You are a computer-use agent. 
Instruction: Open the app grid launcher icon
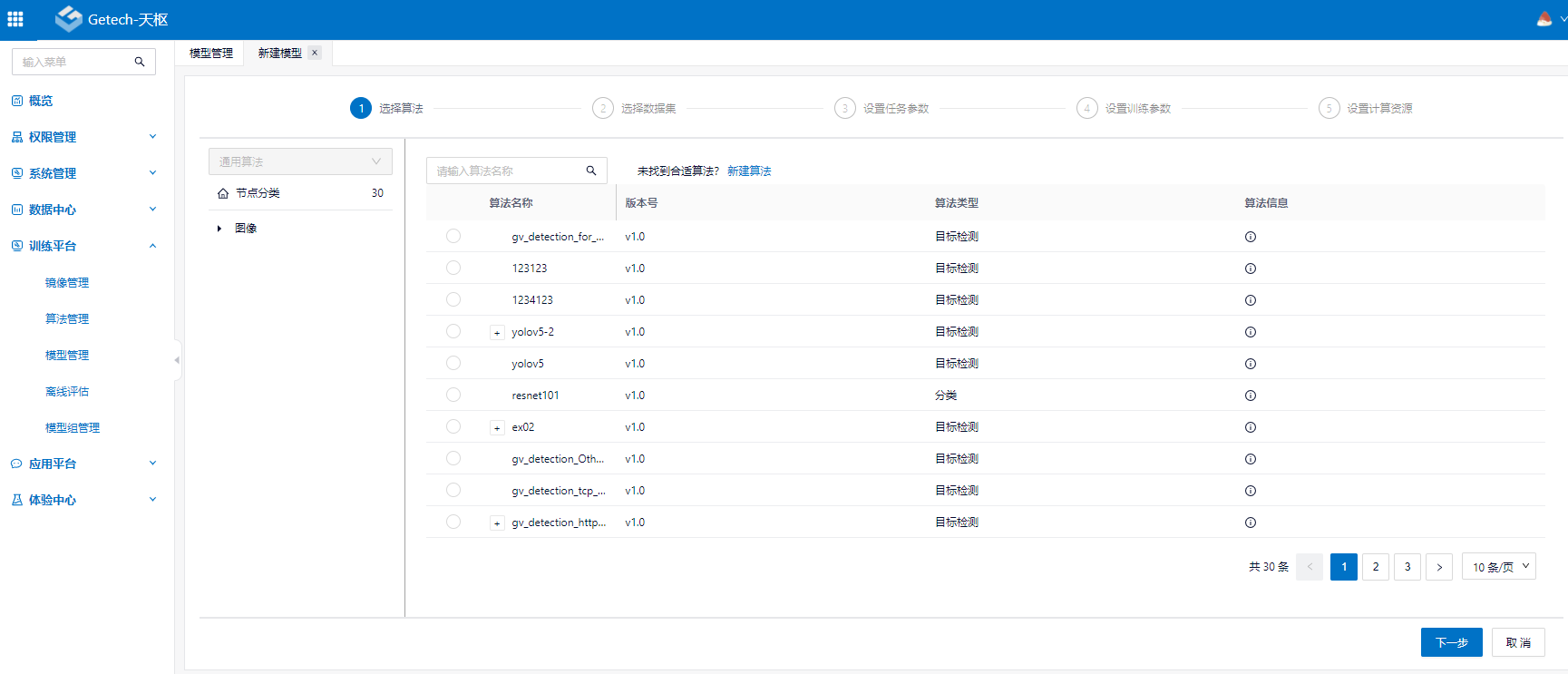point(15,19)
